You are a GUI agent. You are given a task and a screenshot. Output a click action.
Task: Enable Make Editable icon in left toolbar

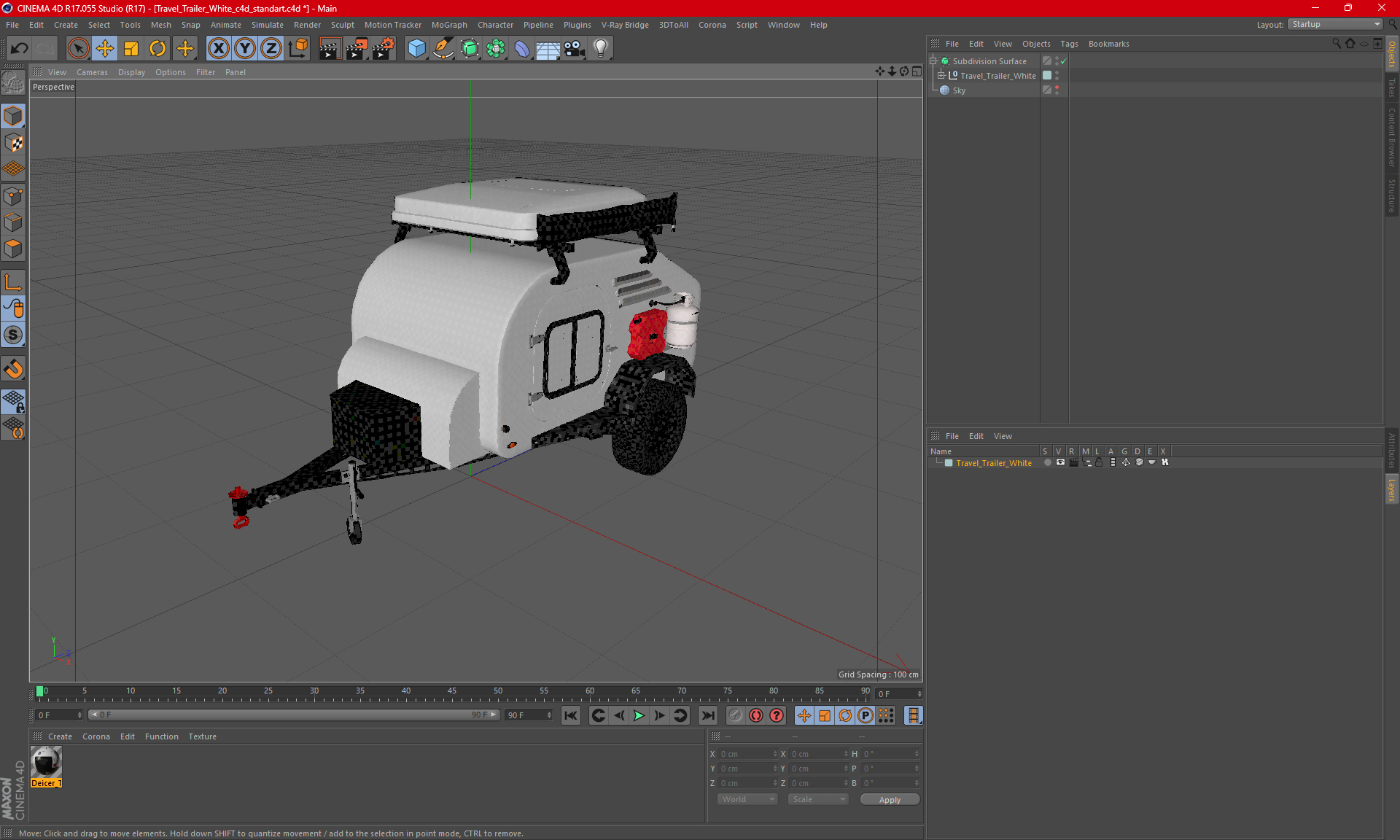click(x=13, y=82)
